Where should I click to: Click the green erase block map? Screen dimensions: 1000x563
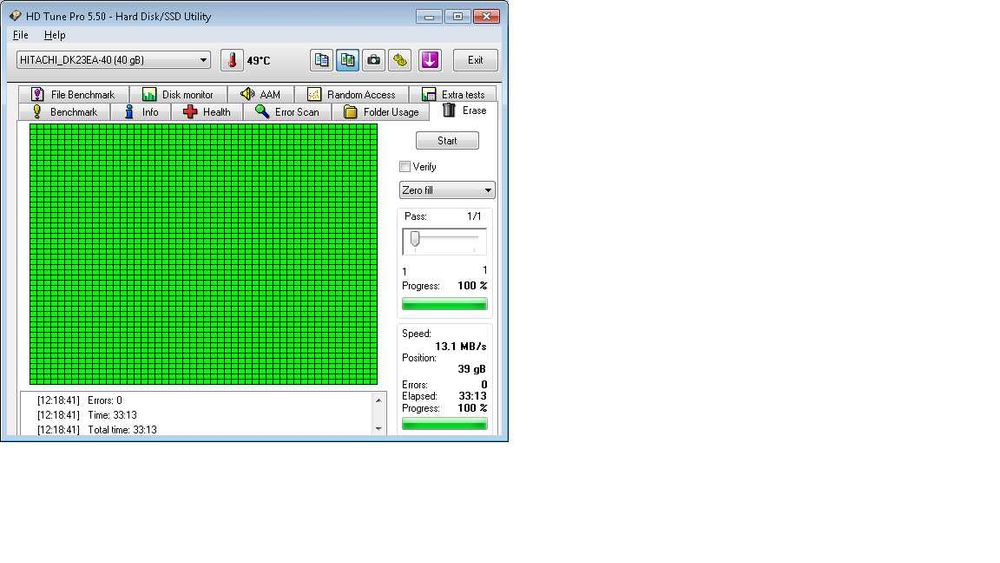coord(203,254)
